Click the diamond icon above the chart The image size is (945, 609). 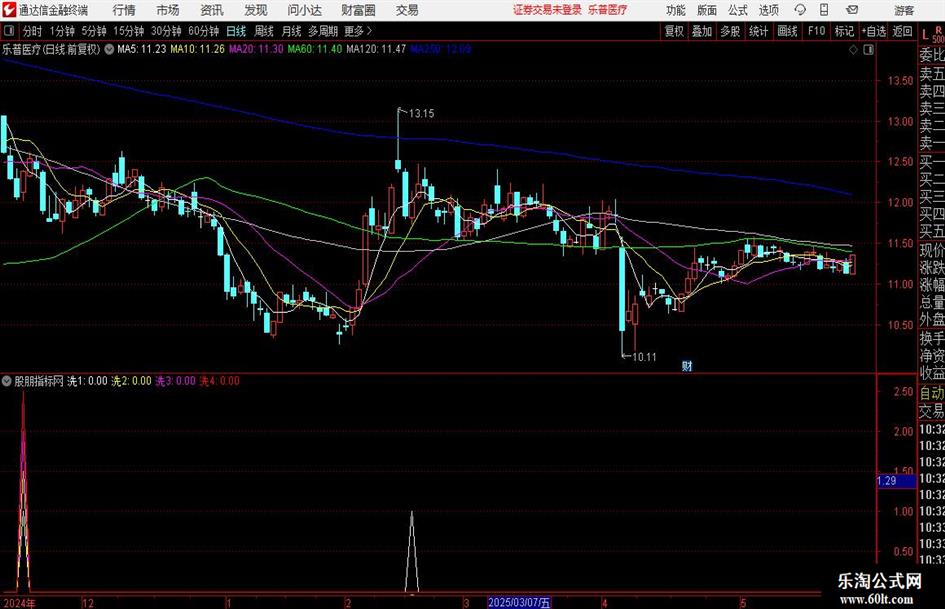click(853, 49)
